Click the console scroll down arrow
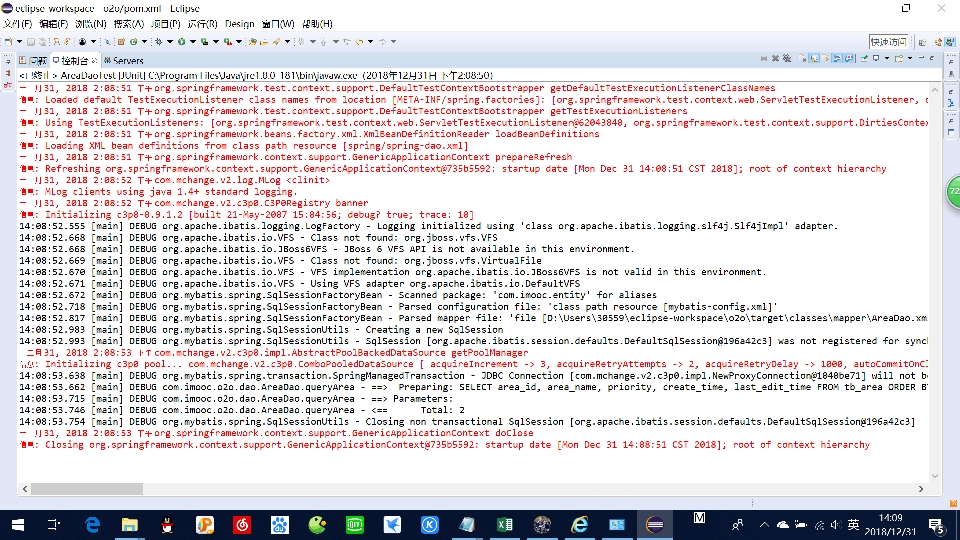The height and width of the screenshot is (540, 960). [x=935, y=476]
